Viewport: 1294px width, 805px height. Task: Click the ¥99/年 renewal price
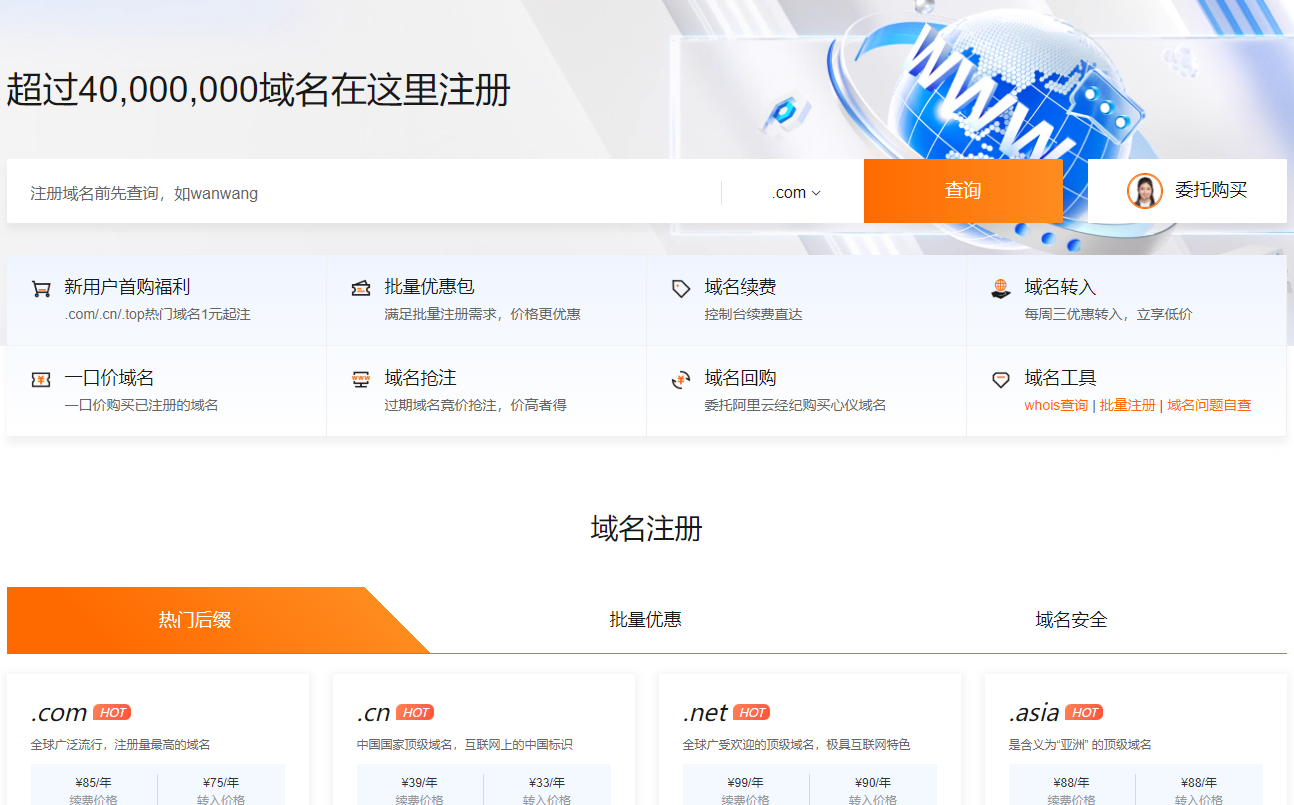745,783
